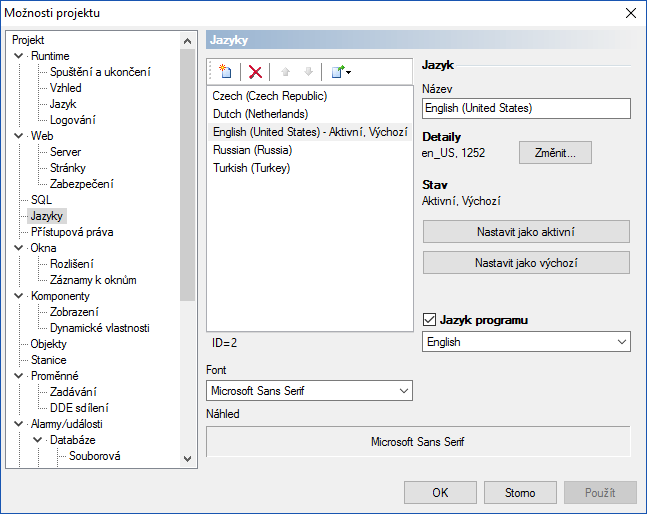The image size is (647, 514).
Task: Click the new language toolbar icon
Action: [225, 72]
